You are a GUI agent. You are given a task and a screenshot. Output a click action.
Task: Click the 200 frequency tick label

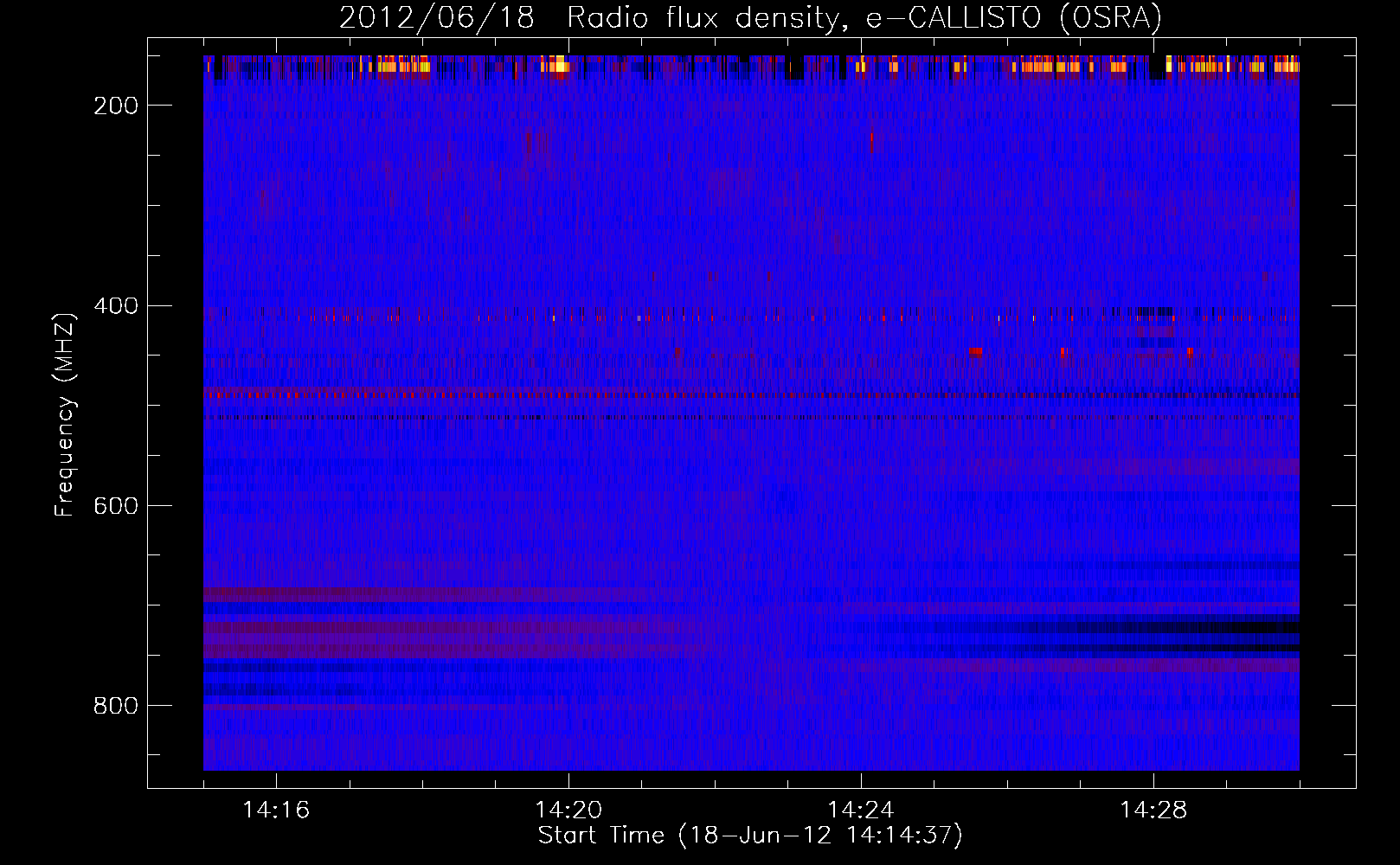pyautogui.click(x=116, y=106)
